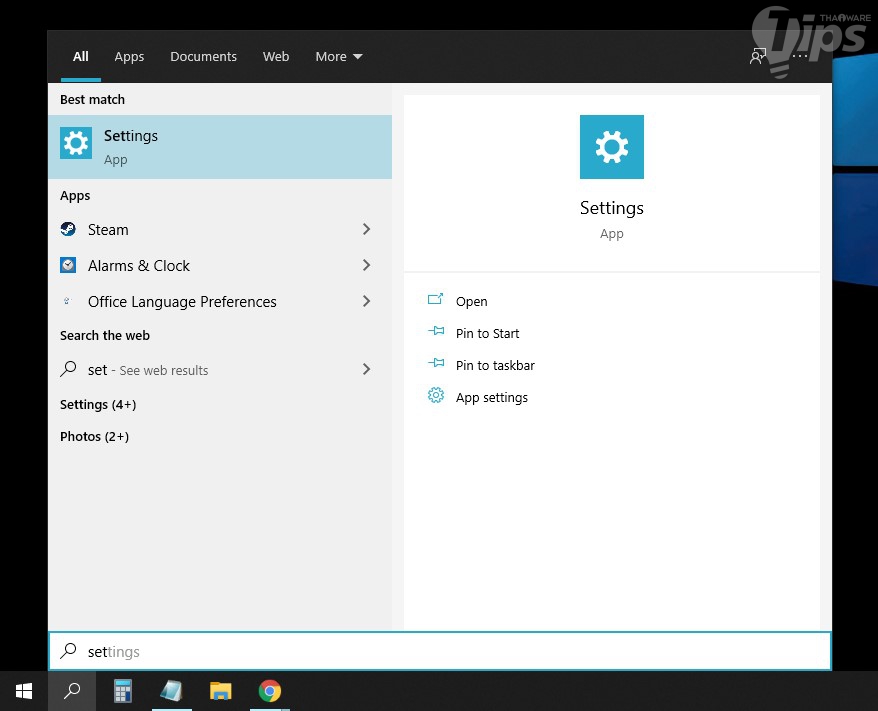
Task: Choose Pin to Start
Action: tap(487, 333)
